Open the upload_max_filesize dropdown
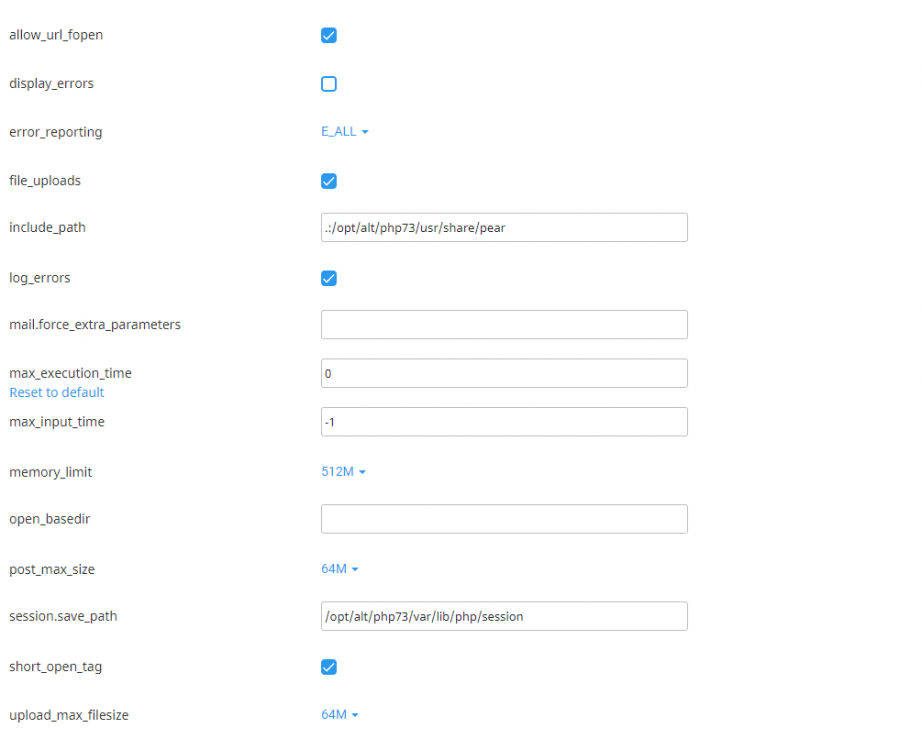The image size is (922, 750). click(340, 714)
